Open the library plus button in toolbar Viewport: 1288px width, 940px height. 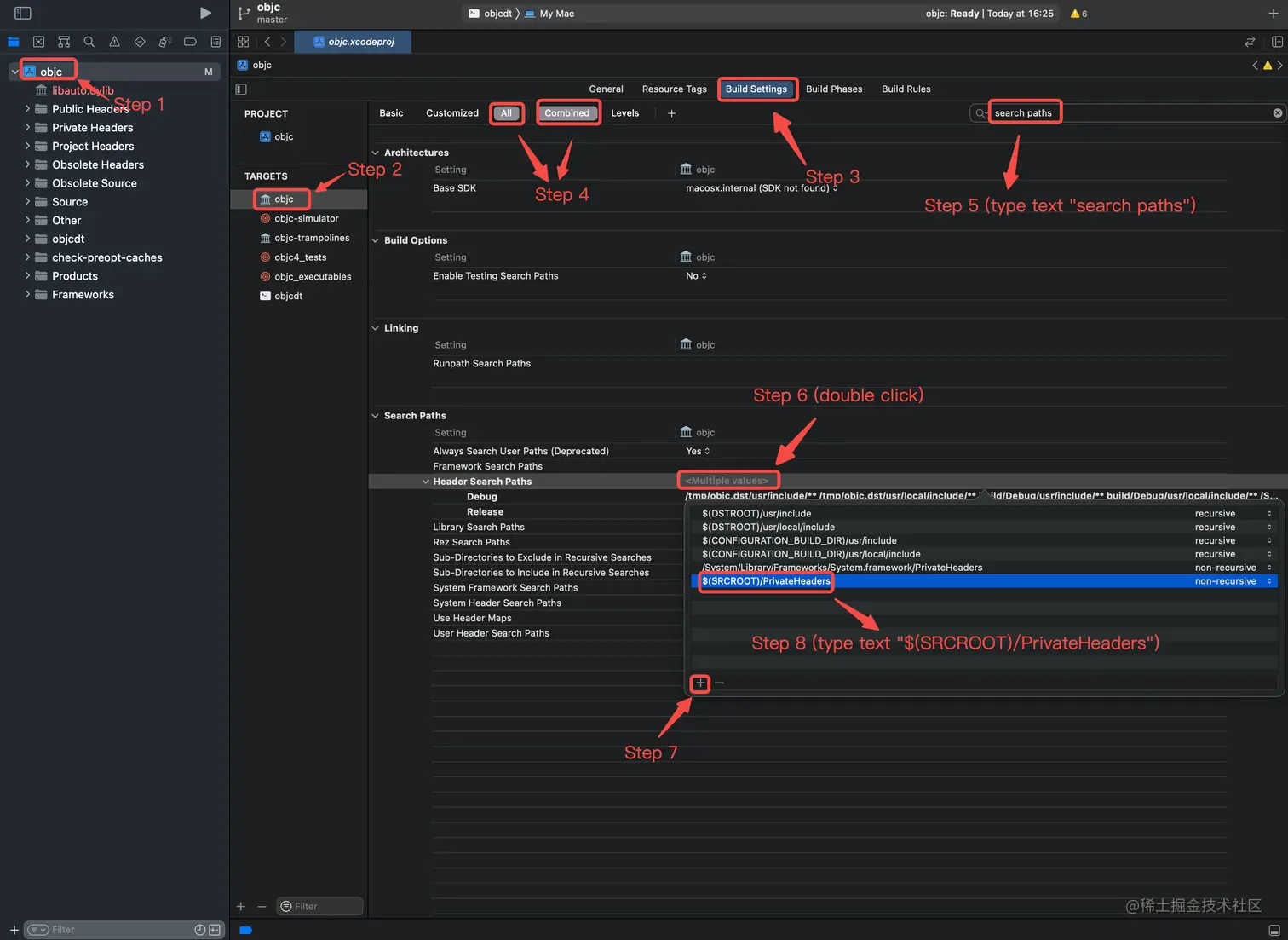tap(1274, 14)
